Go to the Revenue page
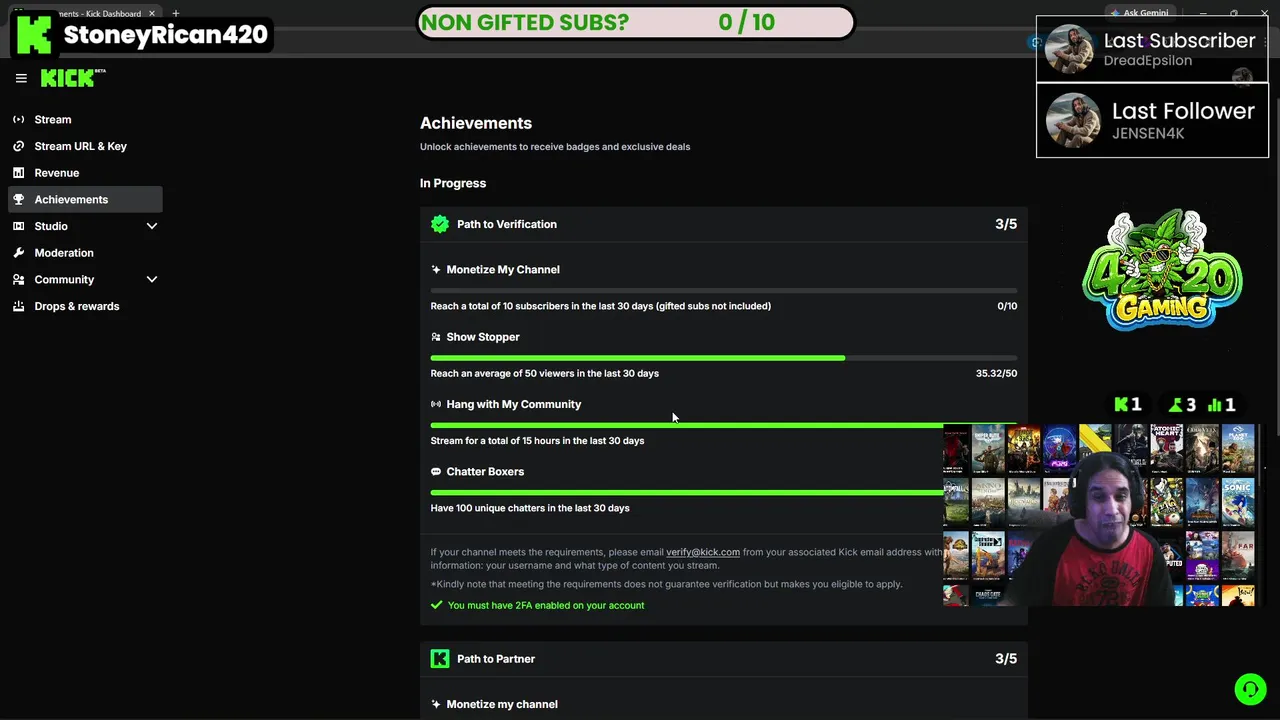This screenshot has height=720, width=1280. pyautogui.click(x=85, y=173)
